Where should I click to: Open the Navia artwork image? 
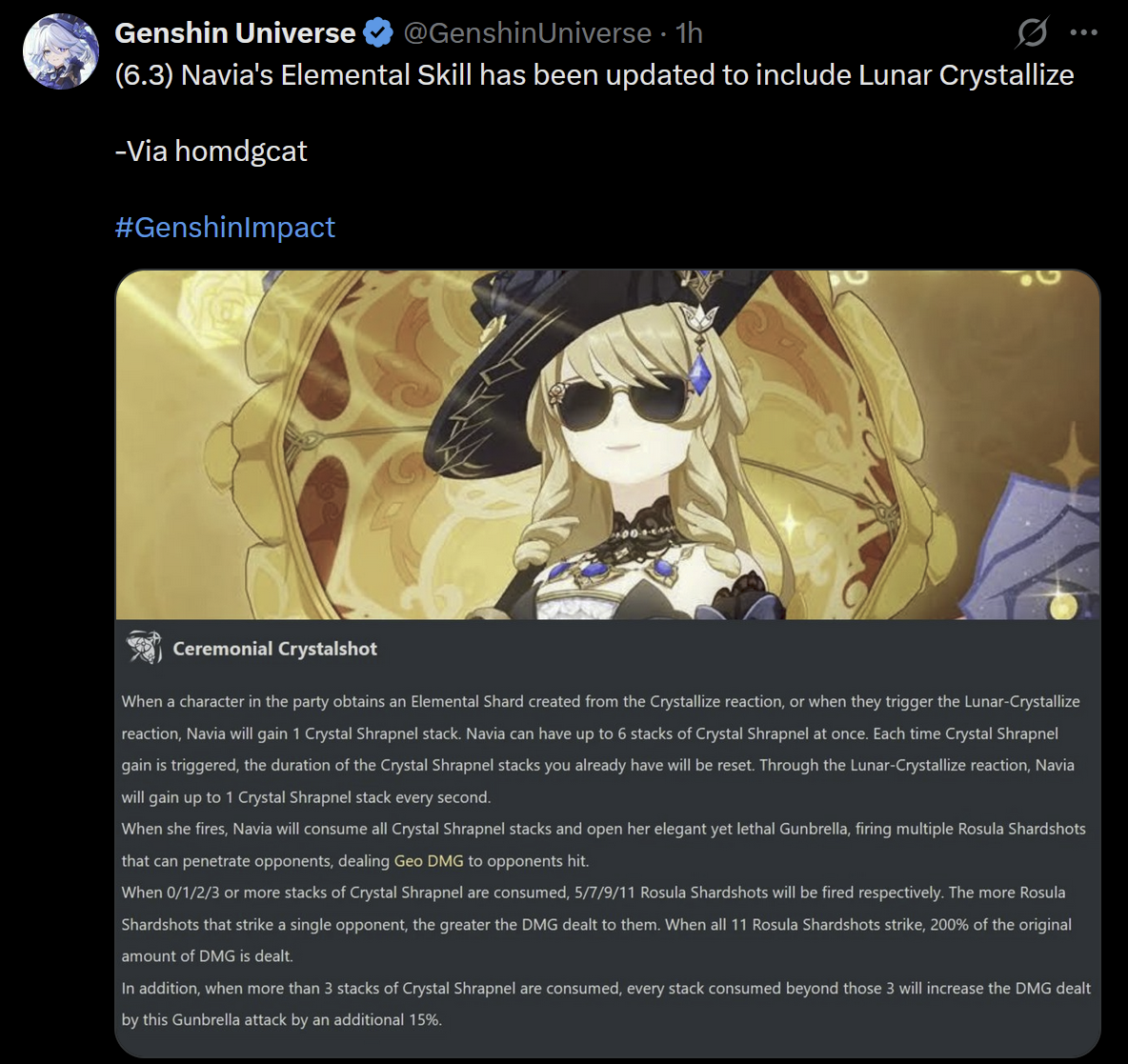608,445
